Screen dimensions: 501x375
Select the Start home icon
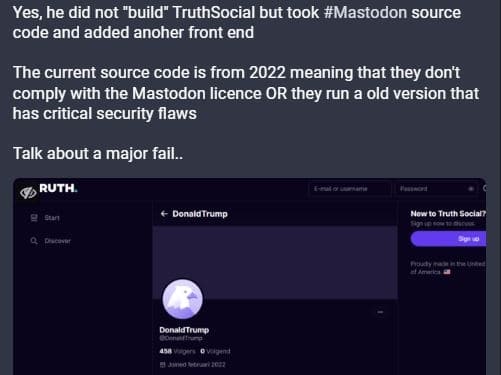[34, 218]
